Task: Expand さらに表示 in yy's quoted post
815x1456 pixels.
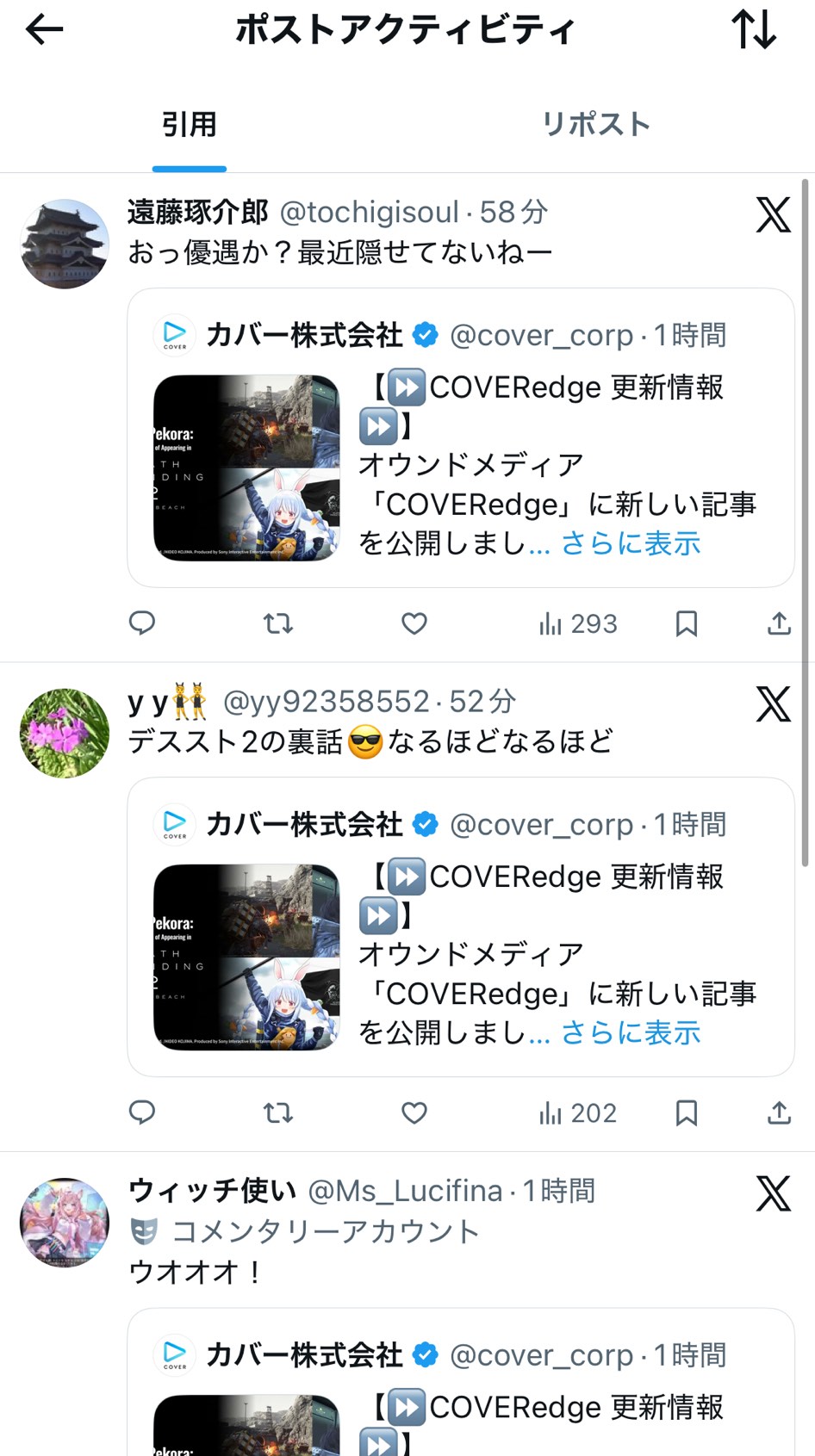Action: pyautogui.click(x=631, y=1032)
